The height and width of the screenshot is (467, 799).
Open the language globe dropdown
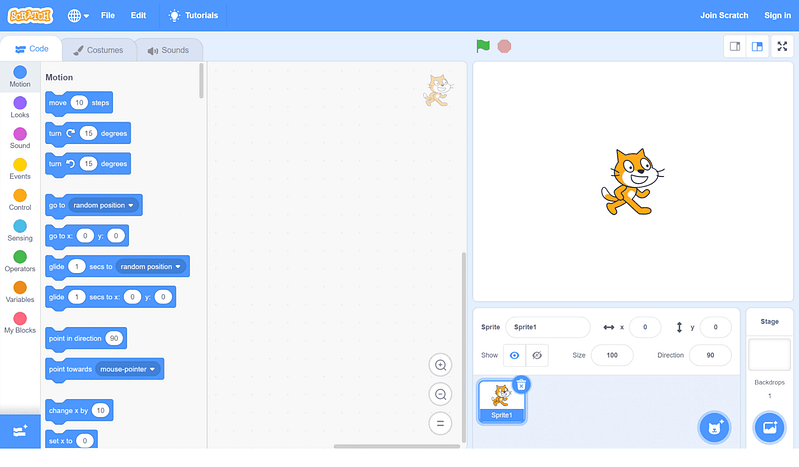pyautogui.click(x=78, y=15)
